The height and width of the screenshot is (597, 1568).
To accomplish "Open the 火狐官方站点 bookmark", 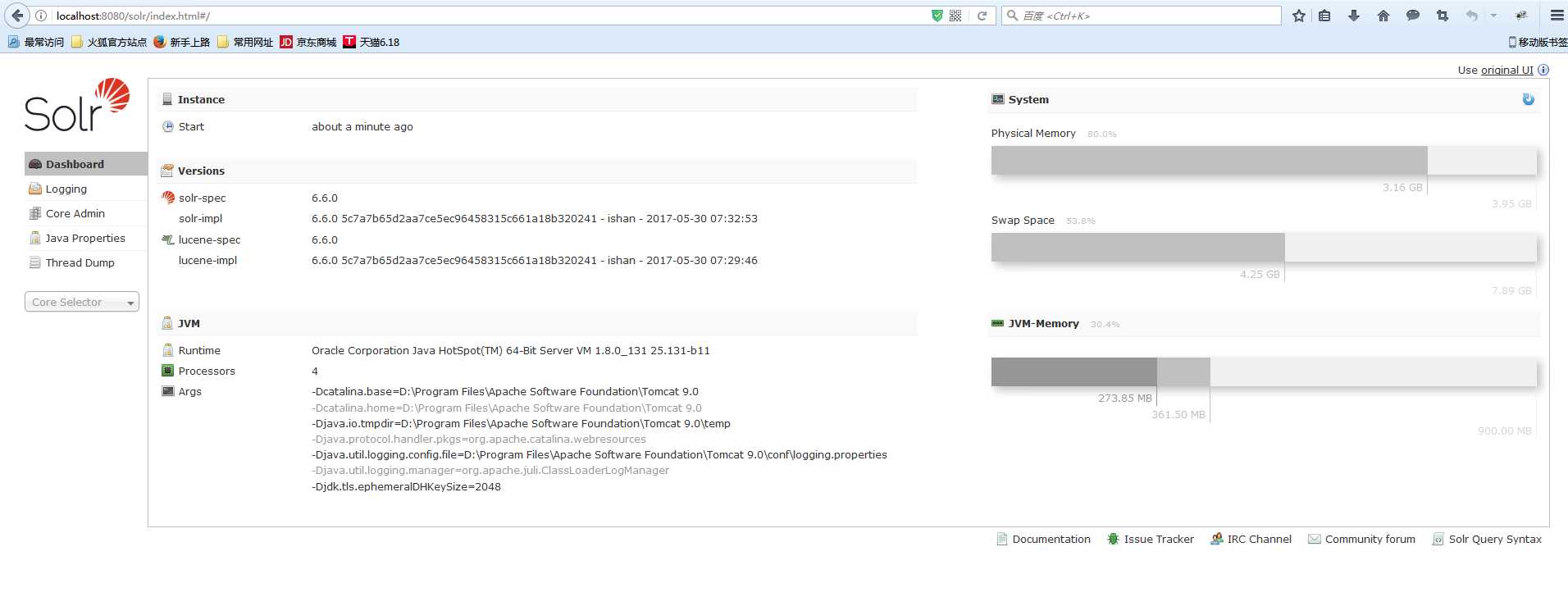I will tap(109, 42).
